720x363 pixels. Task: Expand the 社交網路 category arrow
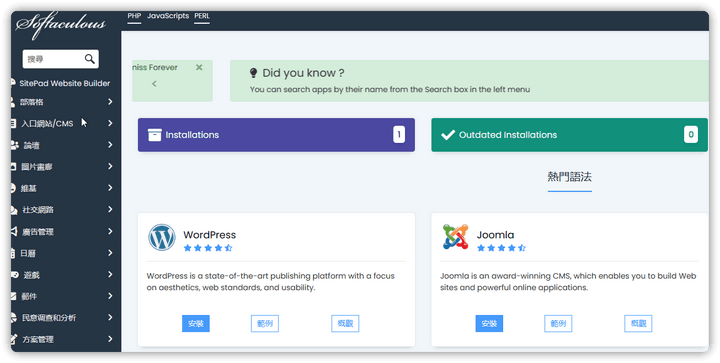click(110, 209)
